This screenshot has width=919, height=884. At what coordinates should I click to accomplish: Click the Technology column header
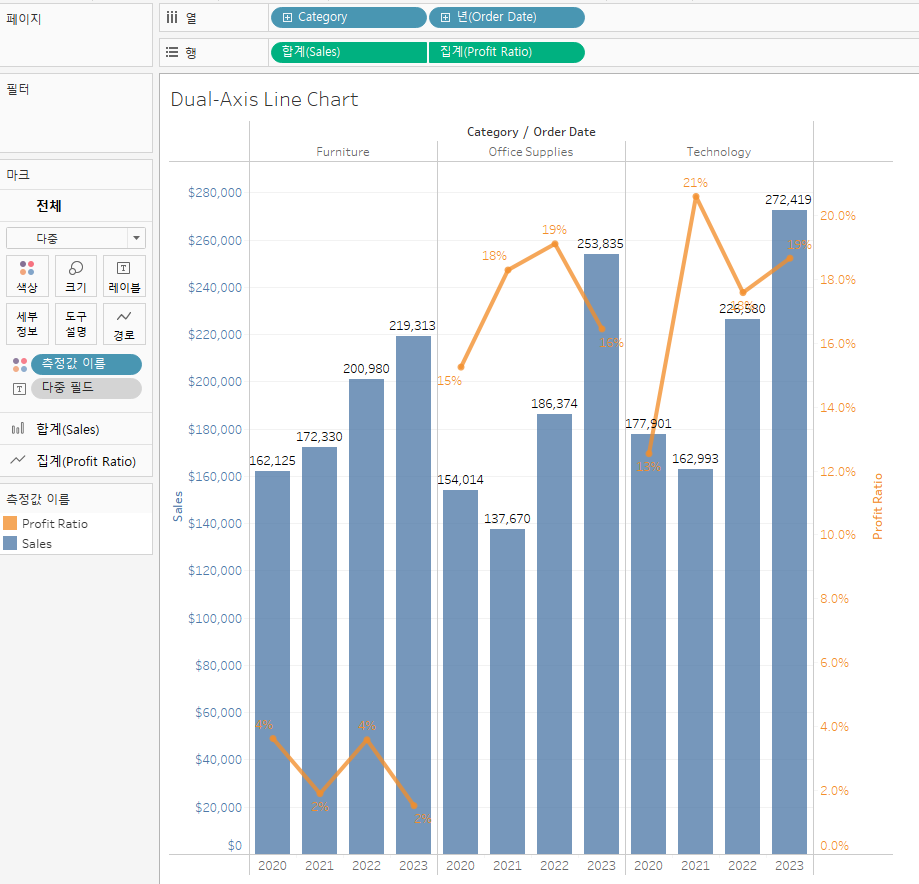click(x=719, y=152)
